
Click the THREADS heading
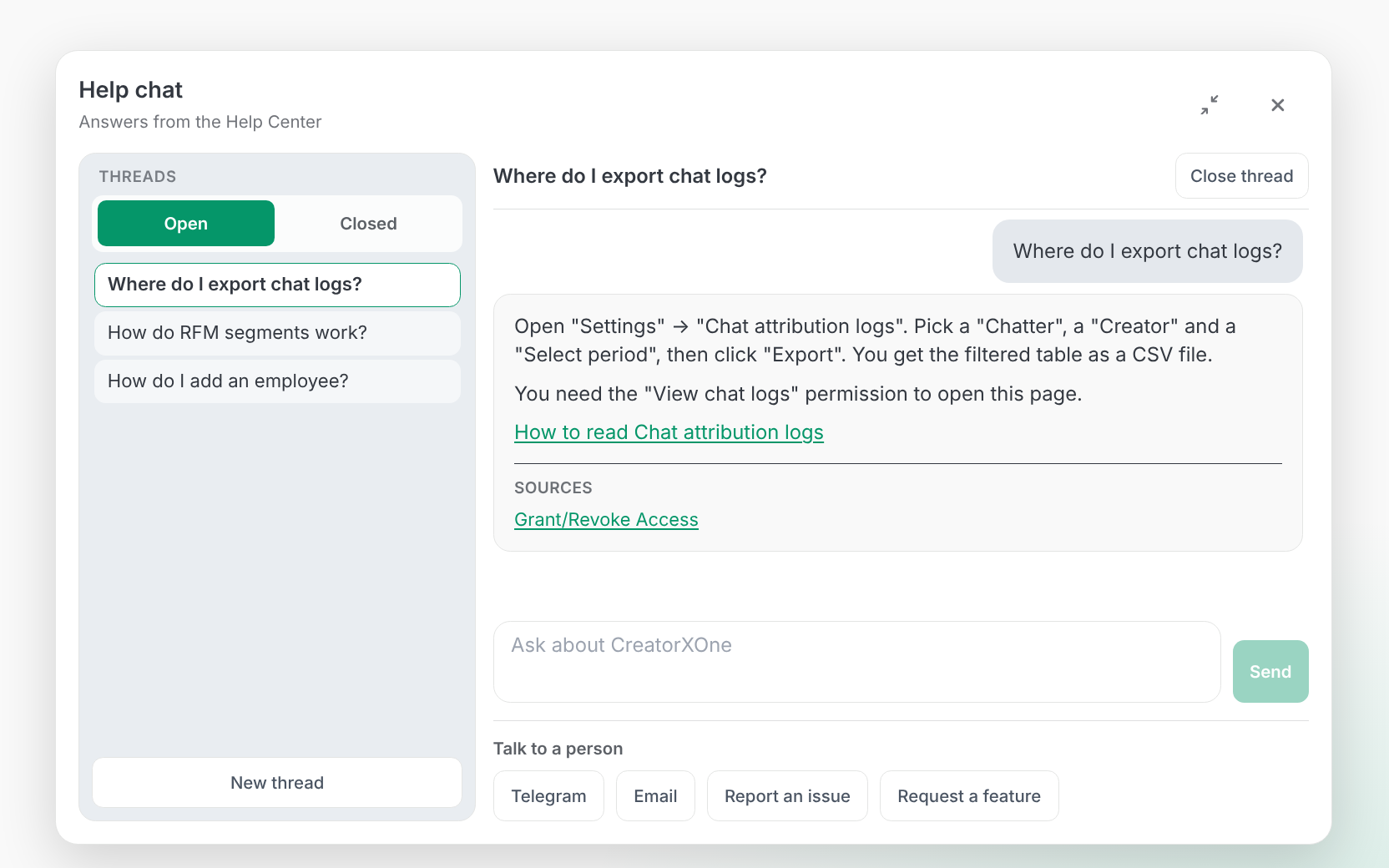click(138, 177)
